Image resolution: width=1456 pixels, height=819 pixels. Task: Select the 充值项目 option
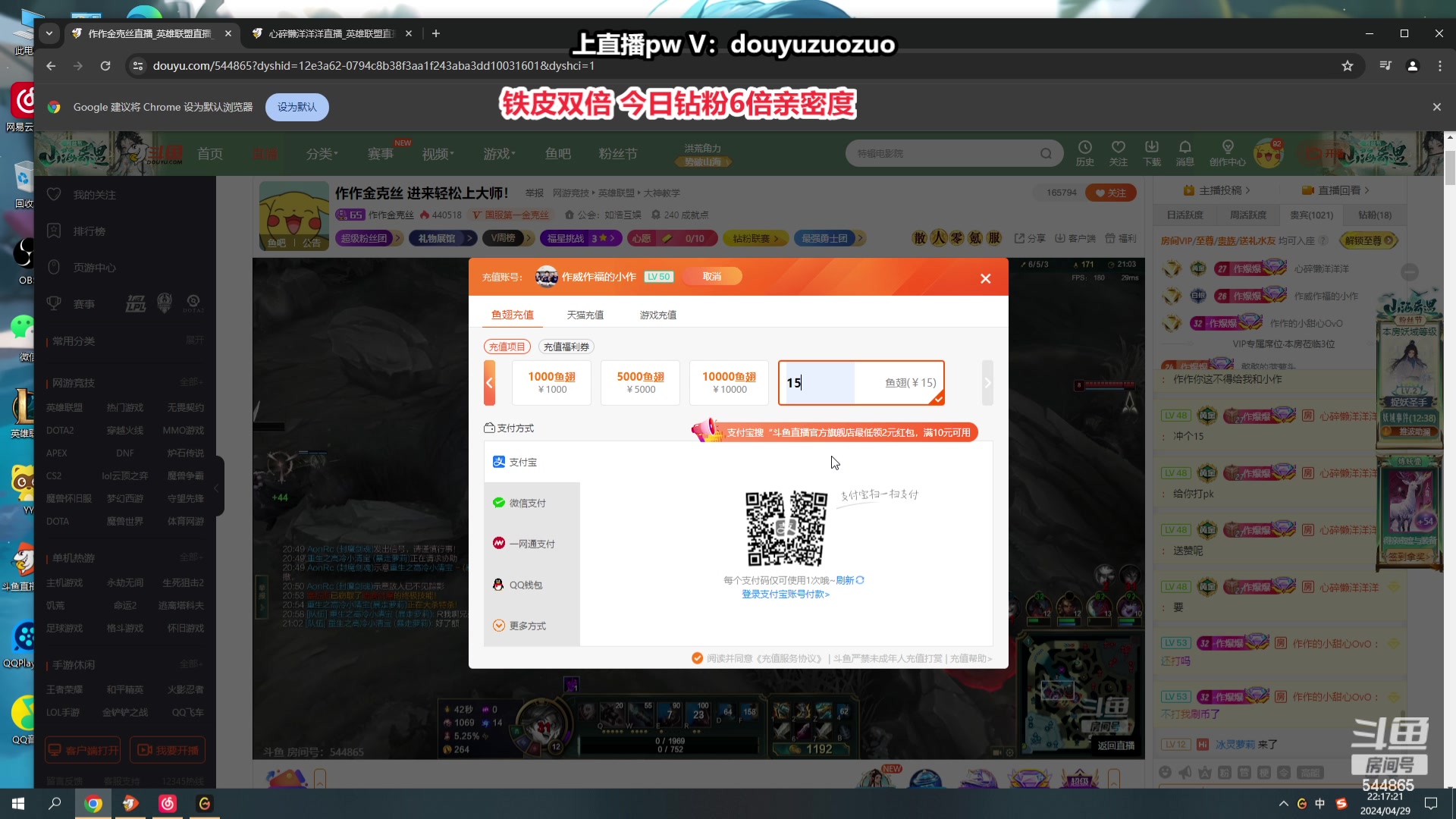pos(507,347)
